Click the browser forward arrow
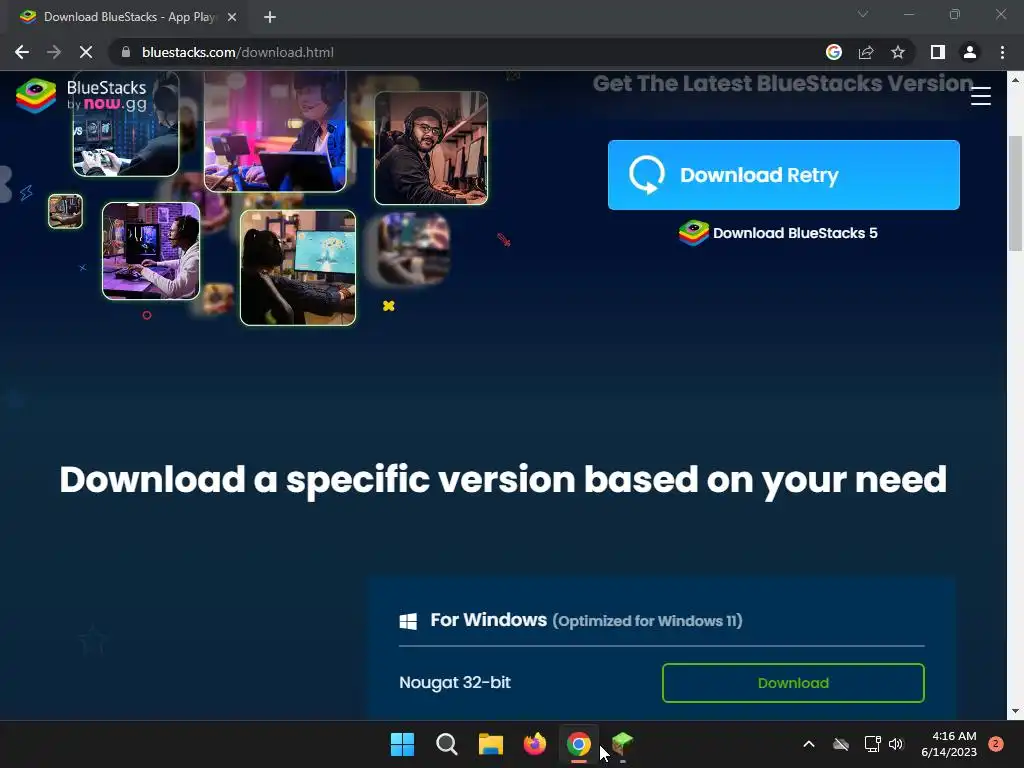 (x=54, y=52)
